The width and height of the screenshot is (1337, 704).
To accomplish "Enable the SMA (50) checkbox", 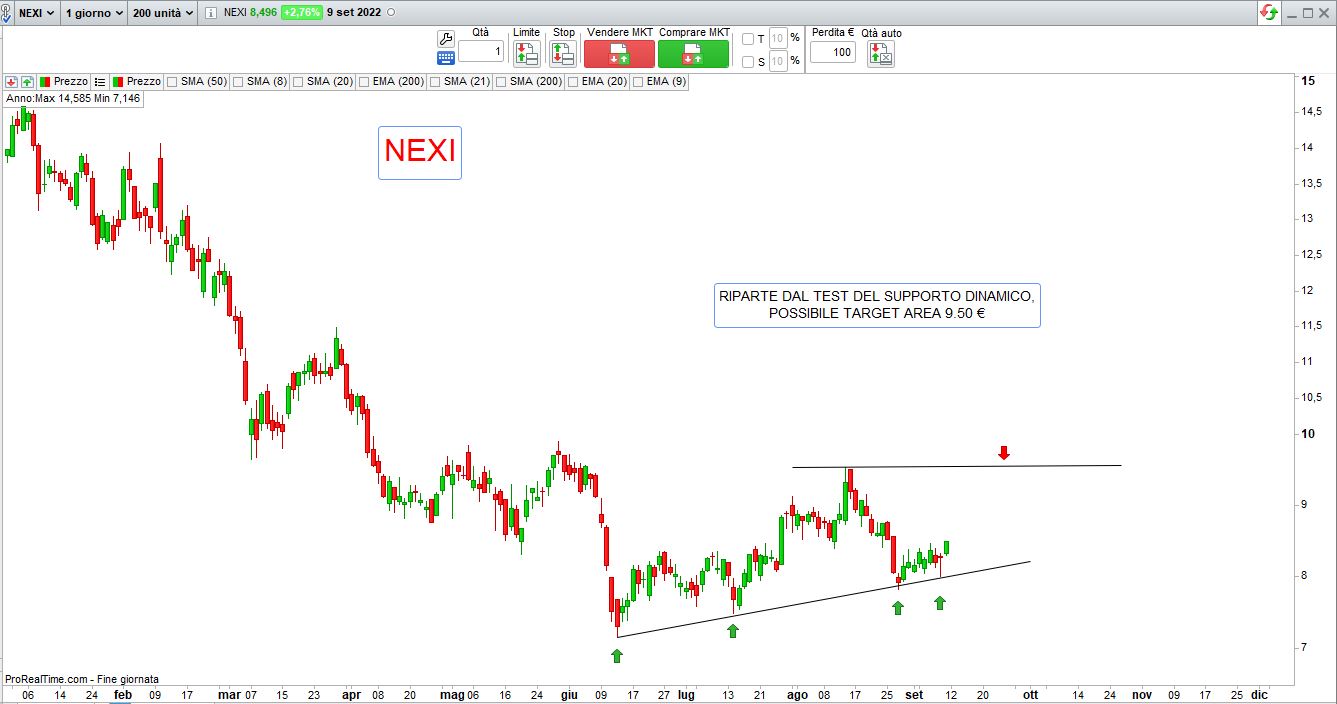I will (x=173, y=81).
